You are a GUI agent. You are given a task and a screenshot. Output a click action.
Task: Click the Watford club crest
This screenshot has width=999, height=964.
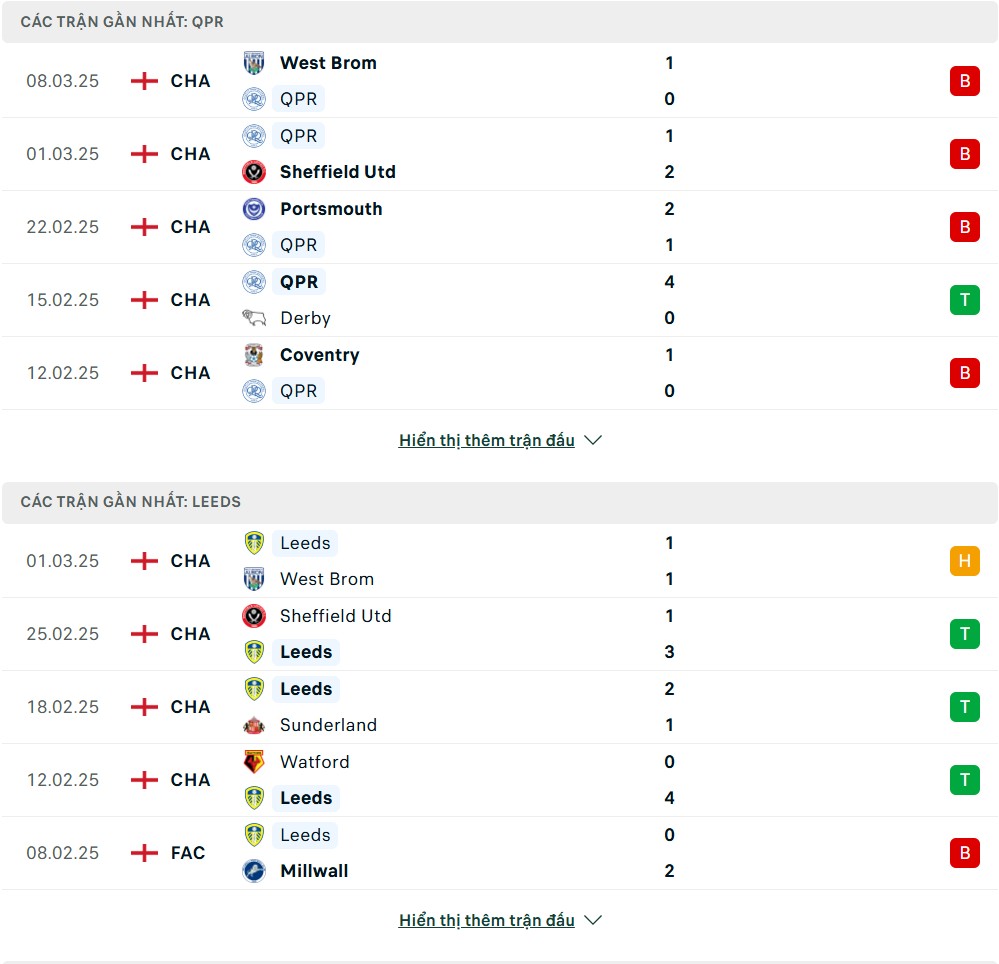[254, 761]
